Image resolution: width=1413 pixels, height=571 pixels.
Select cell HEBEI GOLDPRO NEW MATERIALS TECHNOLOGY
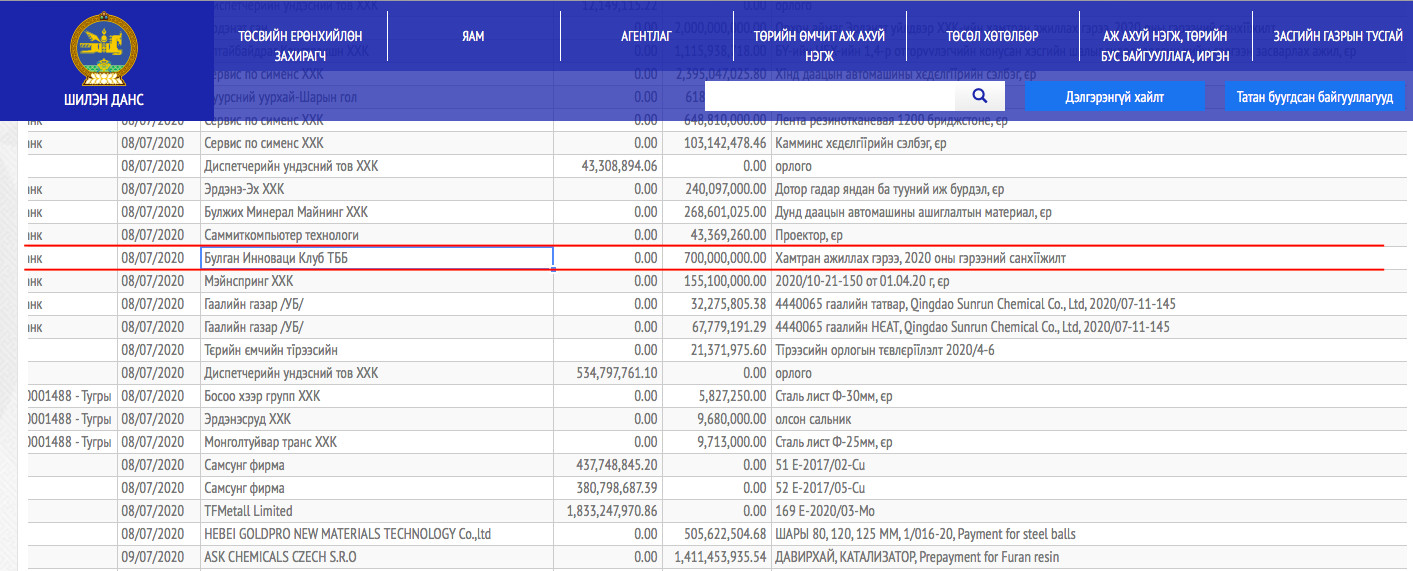(377, 534)
